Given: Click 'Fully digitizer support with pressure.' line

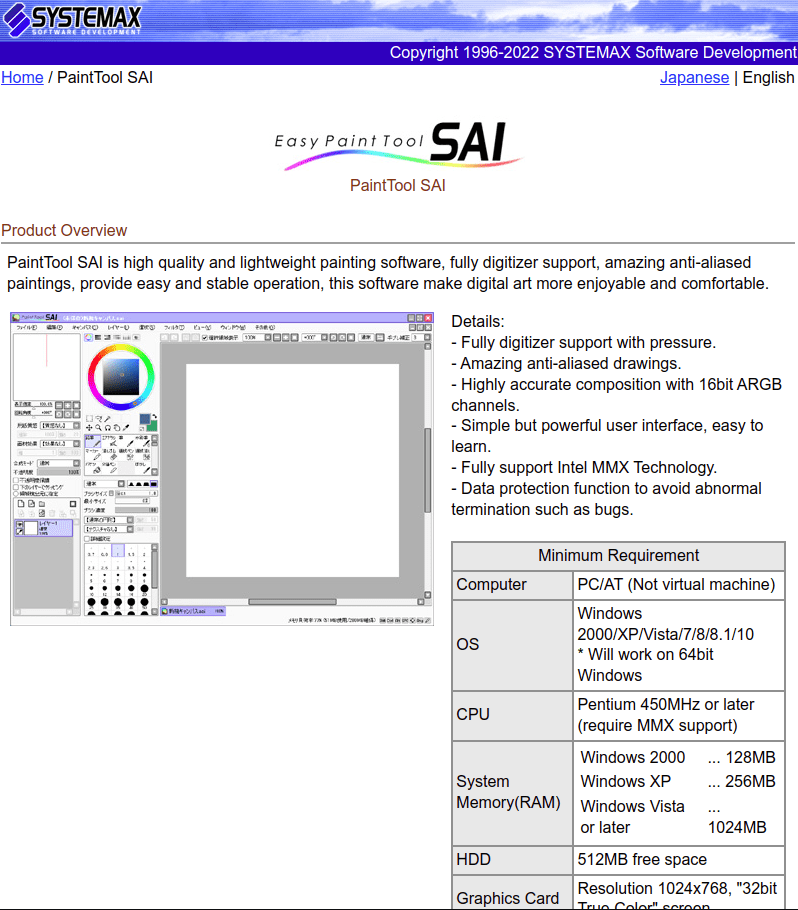Looking at the screenshot, I should [584, 342].
